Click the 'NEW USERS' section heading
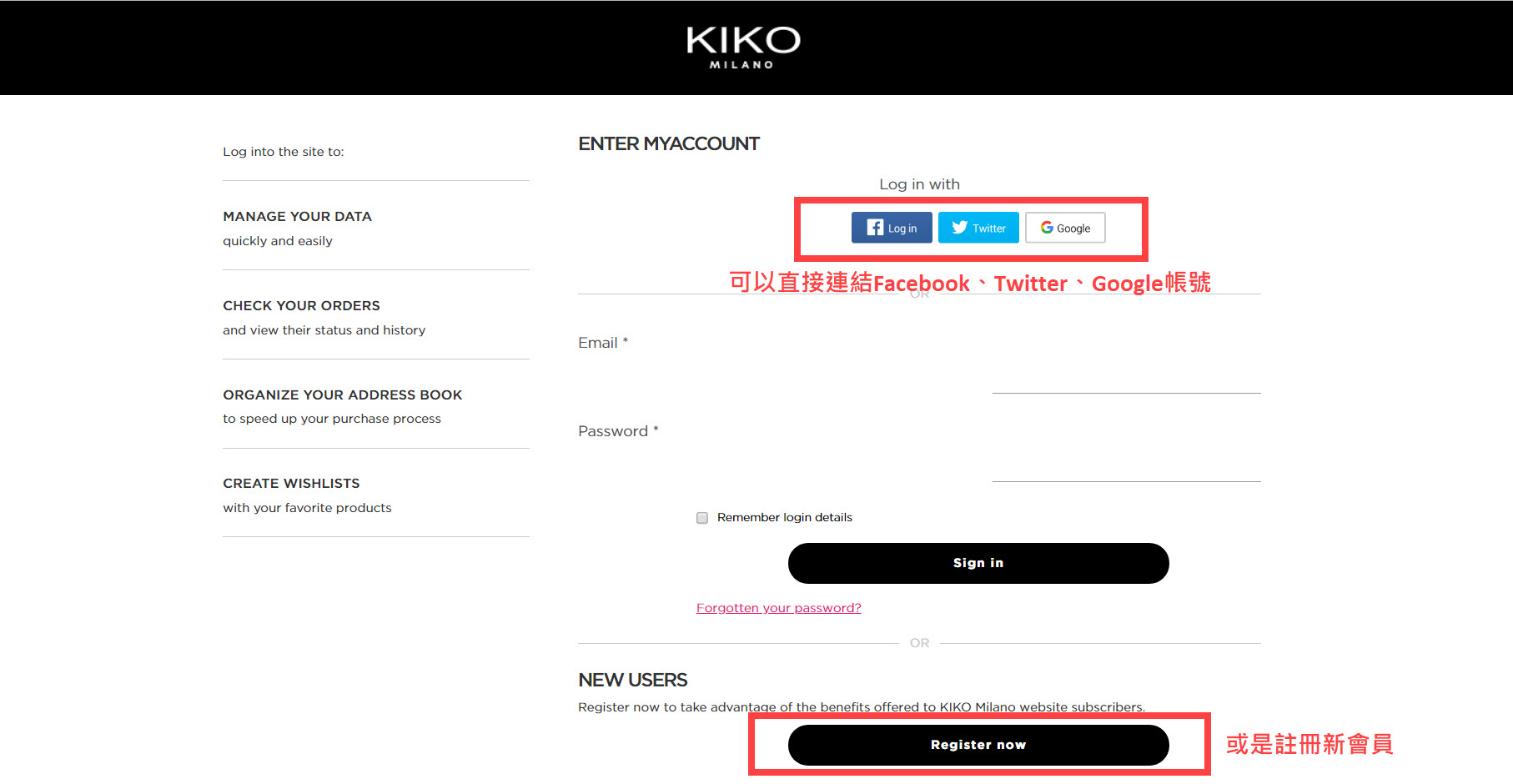The width and height of the screenshot is (1513, 784). click(632, 681)
